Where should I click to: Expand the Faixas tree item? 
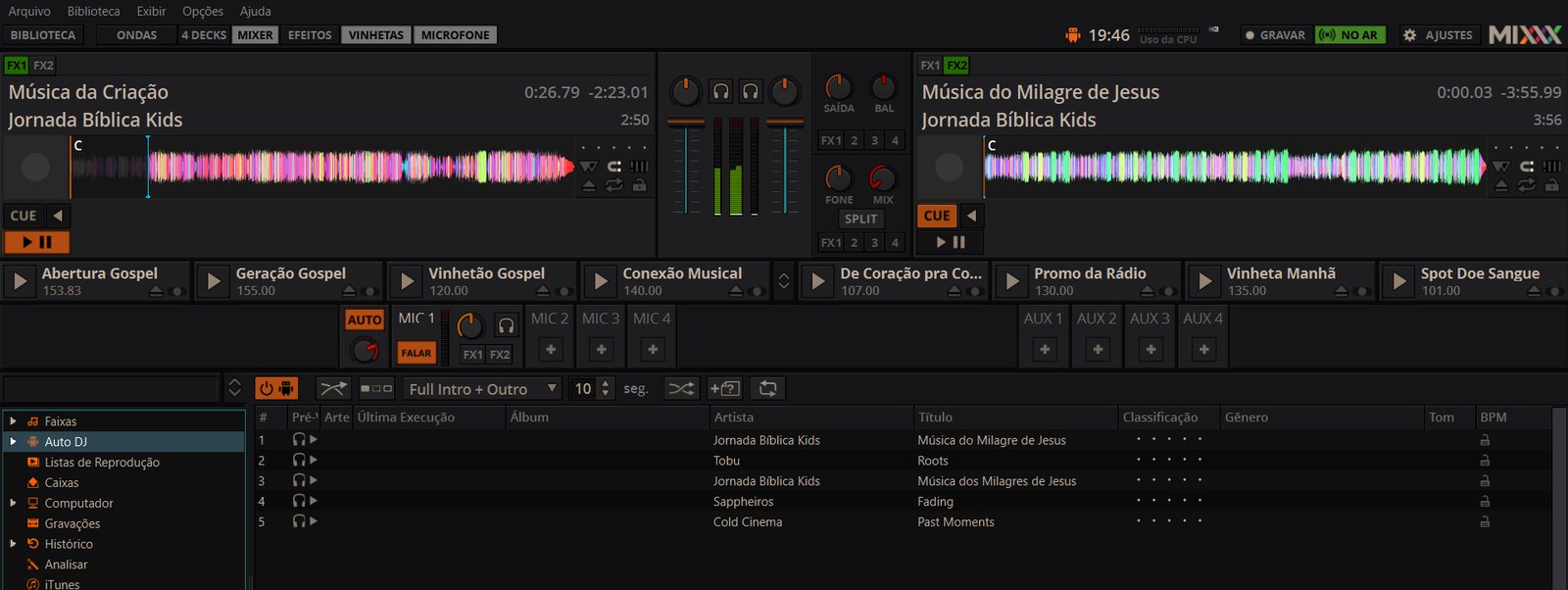pos(13,421)
